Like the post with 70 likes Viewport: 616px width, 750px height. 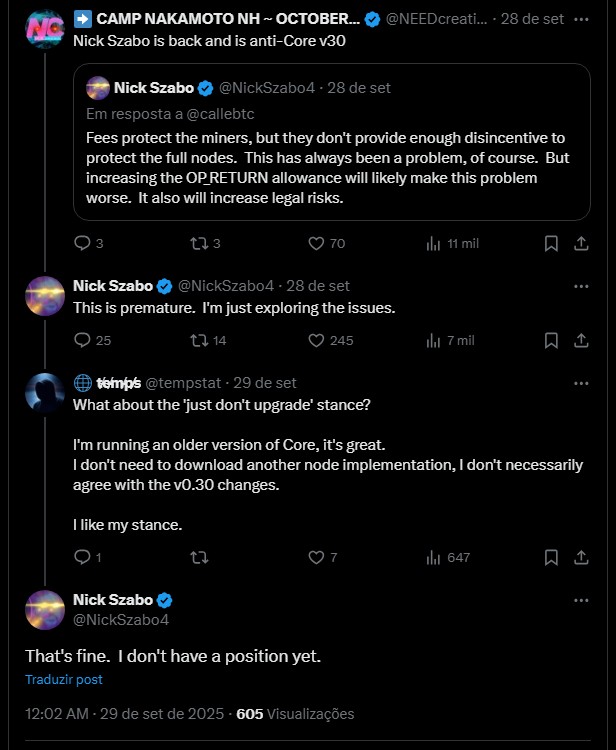[316, 243]
